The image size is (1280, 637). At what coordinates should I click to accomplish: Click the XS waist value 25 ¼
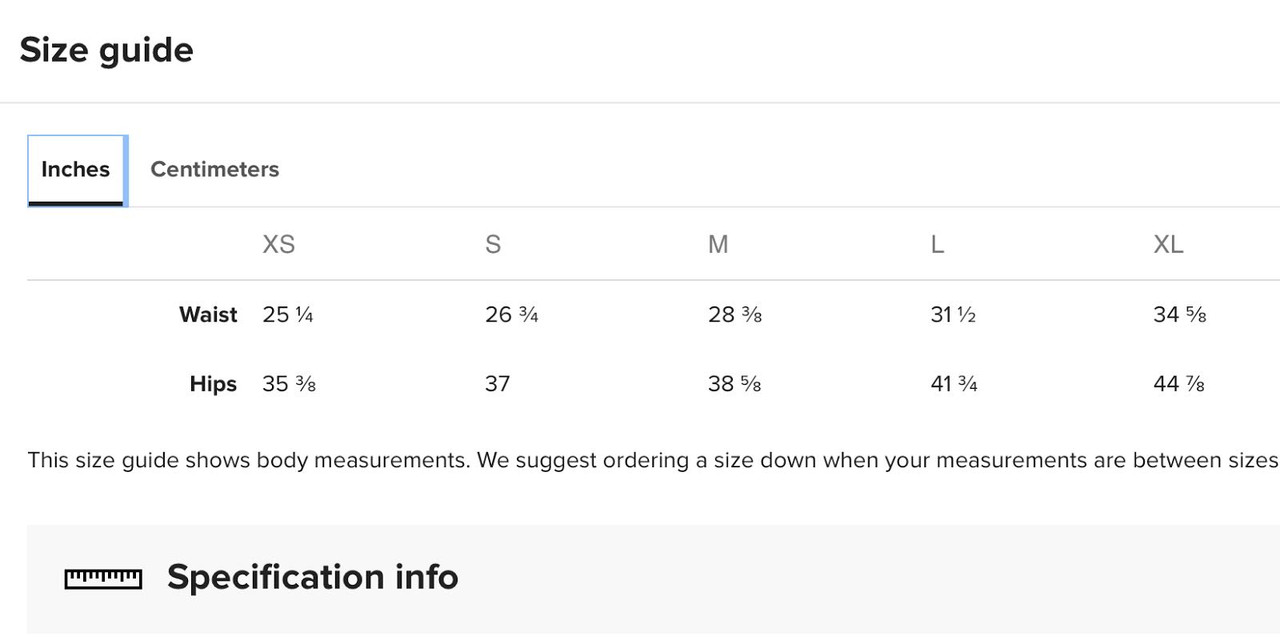pyautogui.click(x=288, y=314)
